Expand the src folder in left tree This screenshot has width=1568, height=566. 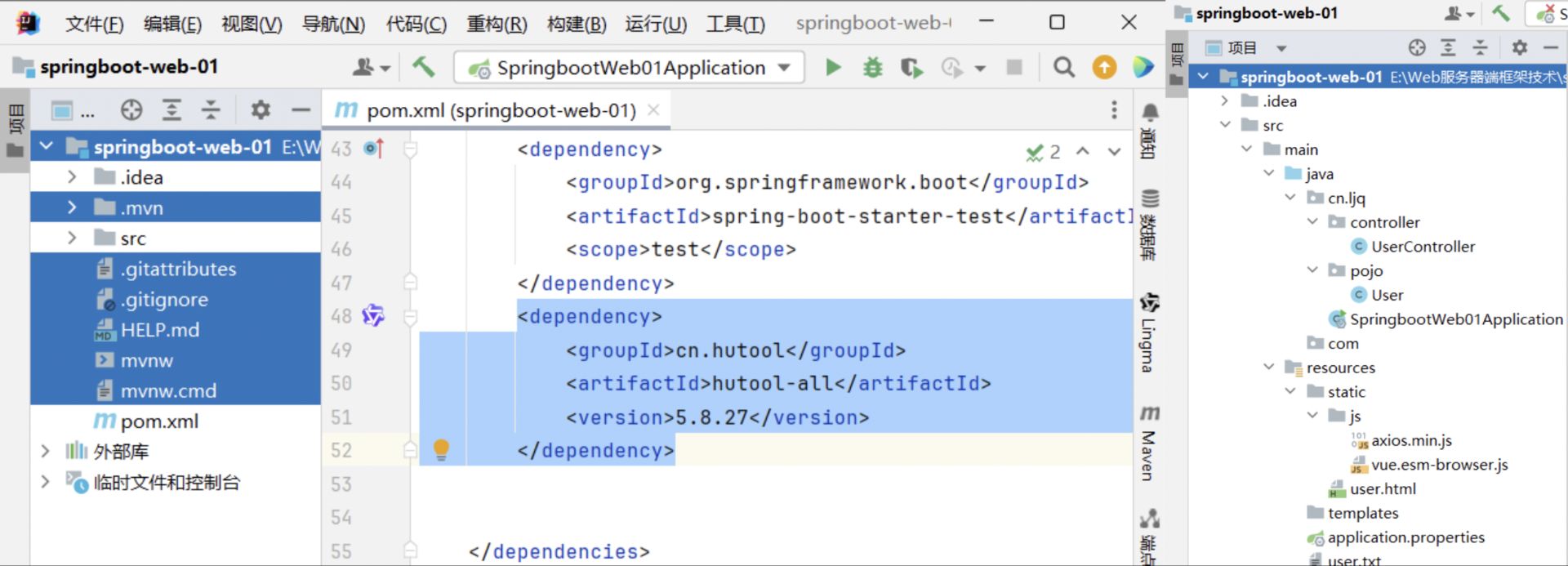click(72, 238)
